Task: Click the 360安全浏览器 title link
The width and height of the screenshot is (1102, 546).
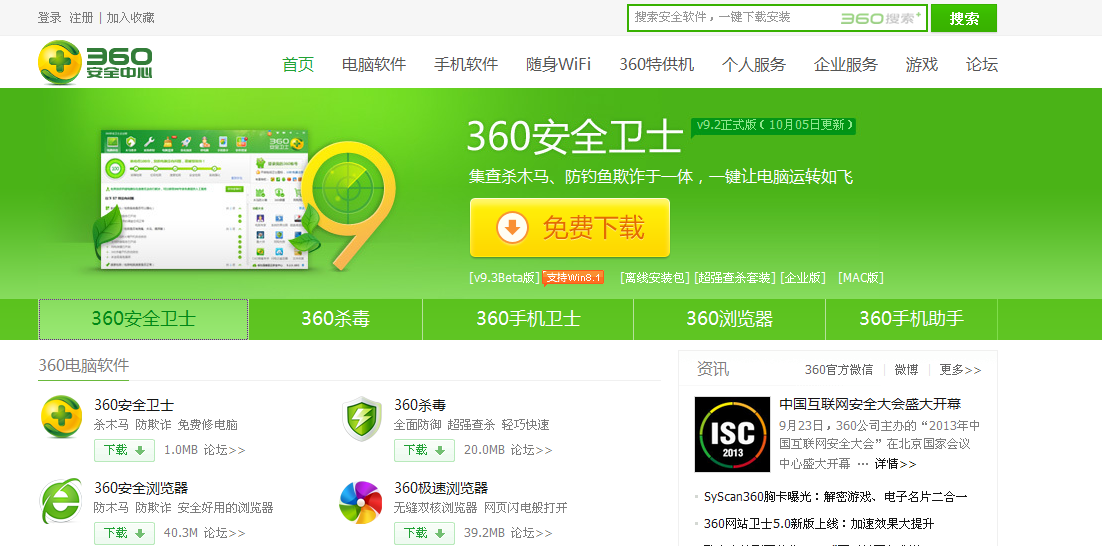Action: tap(141, 488)
